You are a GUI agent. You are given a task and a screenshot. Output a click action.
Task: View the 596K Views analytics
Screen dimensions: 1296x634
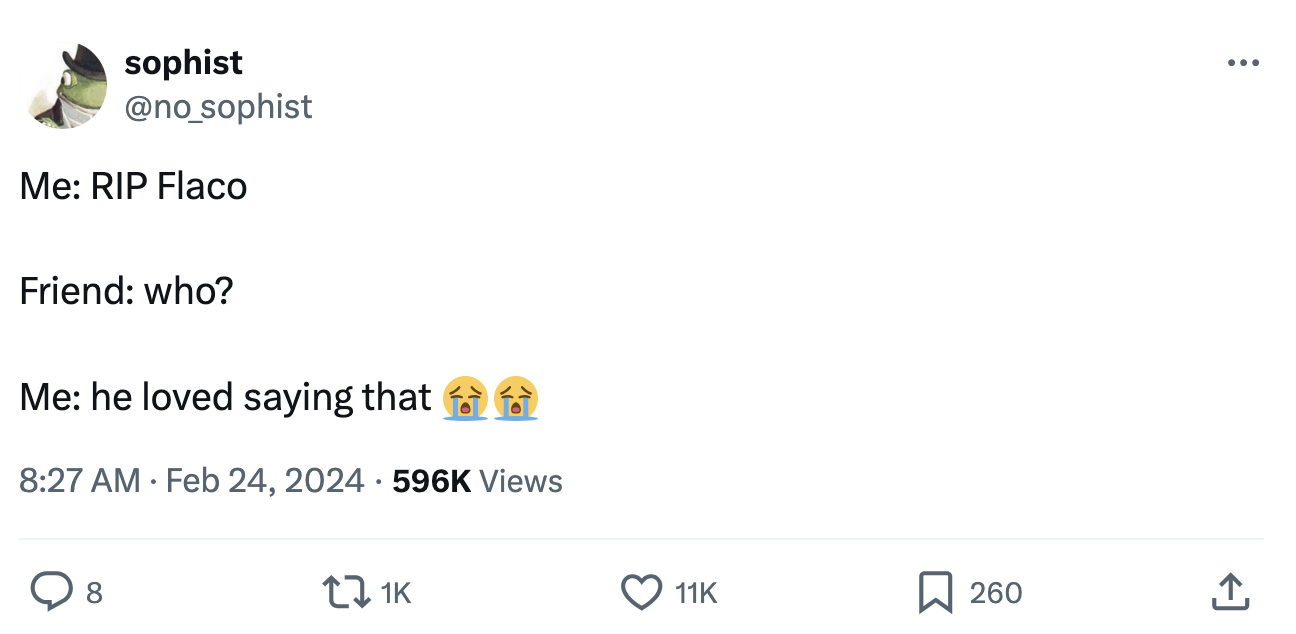477,481
